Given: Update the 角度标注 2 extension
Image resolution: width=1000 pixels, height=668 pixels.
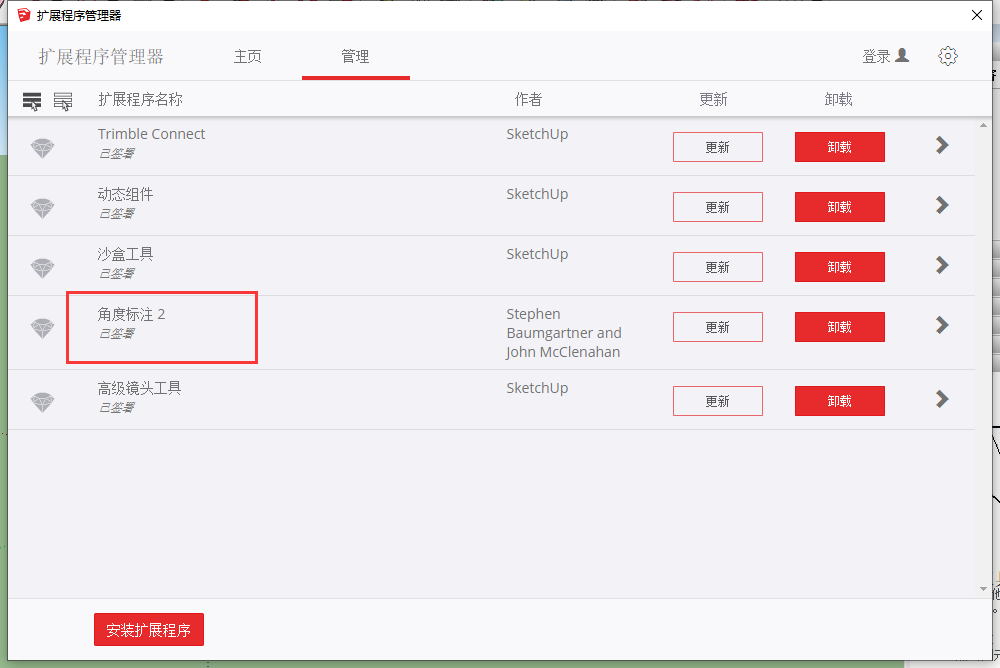Looking at the screenshot, I should point(717,327).
